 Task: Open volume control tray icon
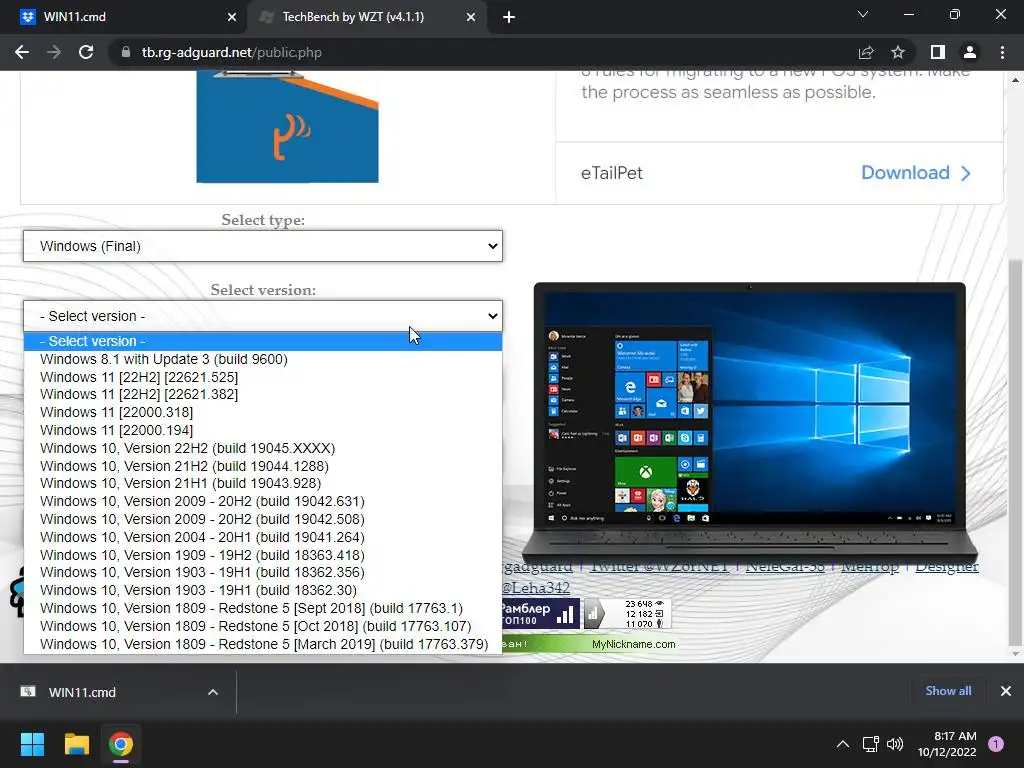(895, 744)
